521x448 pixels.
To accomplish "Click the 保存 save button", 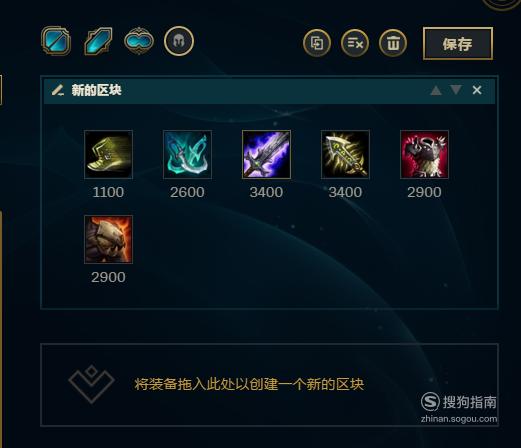I will (458, 44).
